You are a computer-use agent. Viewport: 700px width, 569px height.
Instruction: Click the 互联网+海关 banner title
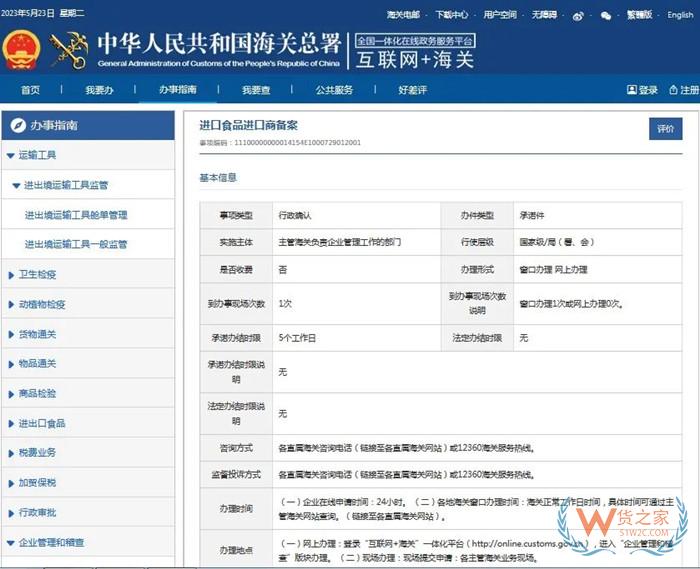pos(415,60)
